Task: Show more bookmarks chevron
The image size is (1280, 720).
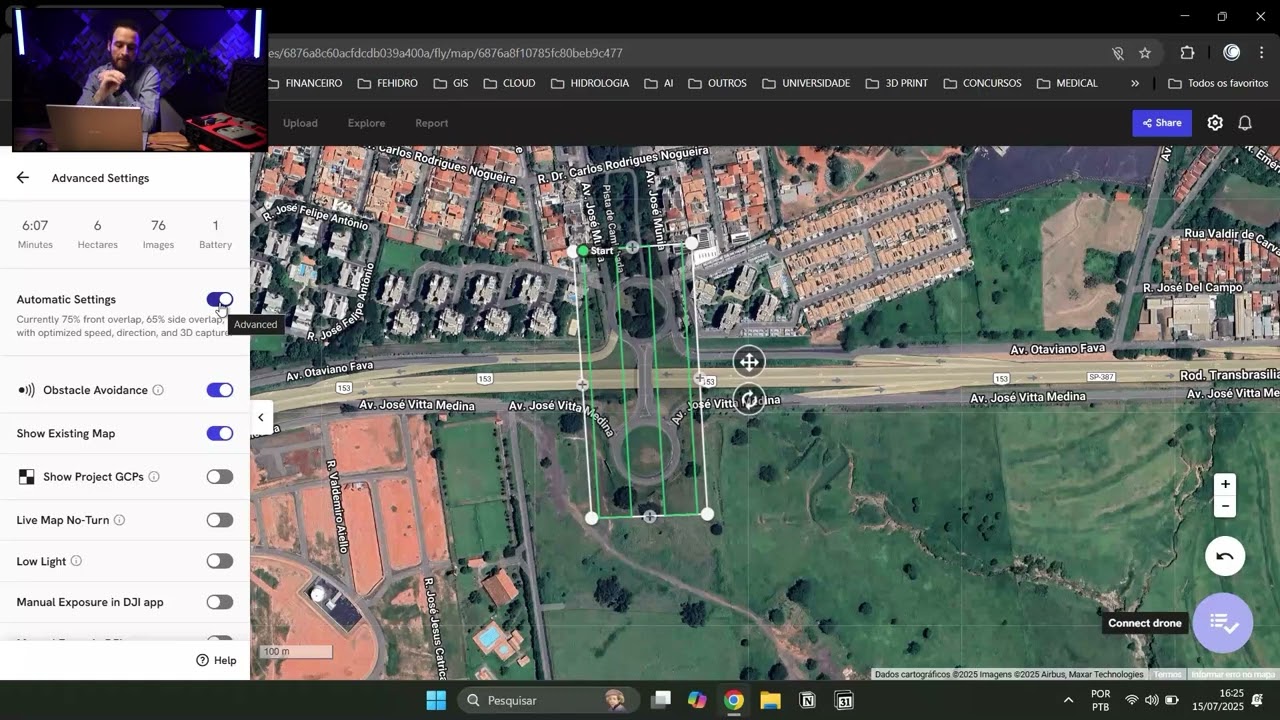Action: tap(1135, 83)
